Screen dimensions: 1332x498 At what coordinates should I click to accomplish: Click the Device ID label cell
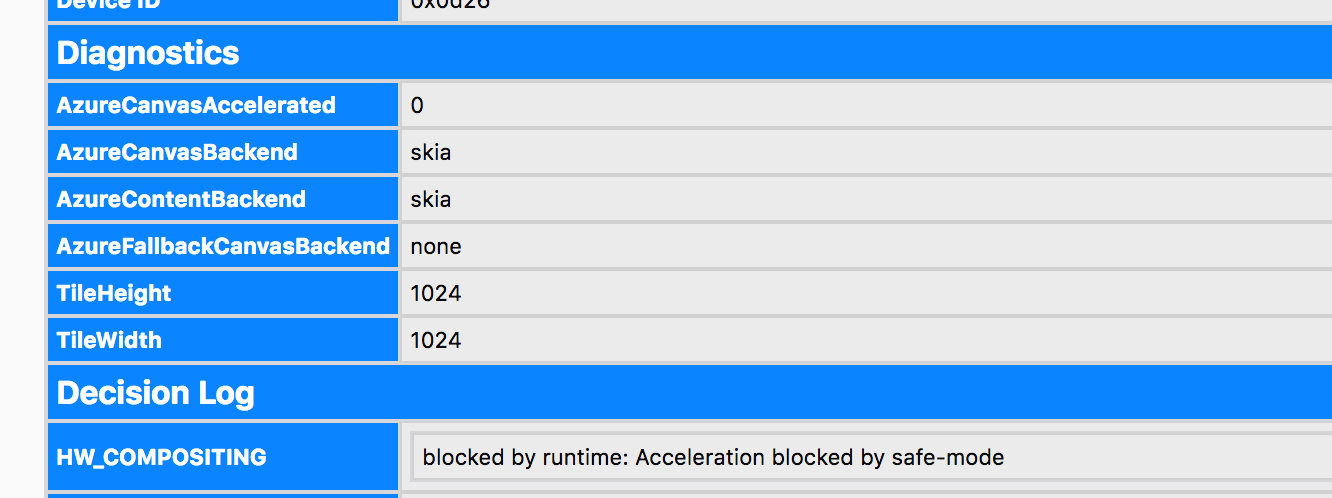[x=222, y=6]
